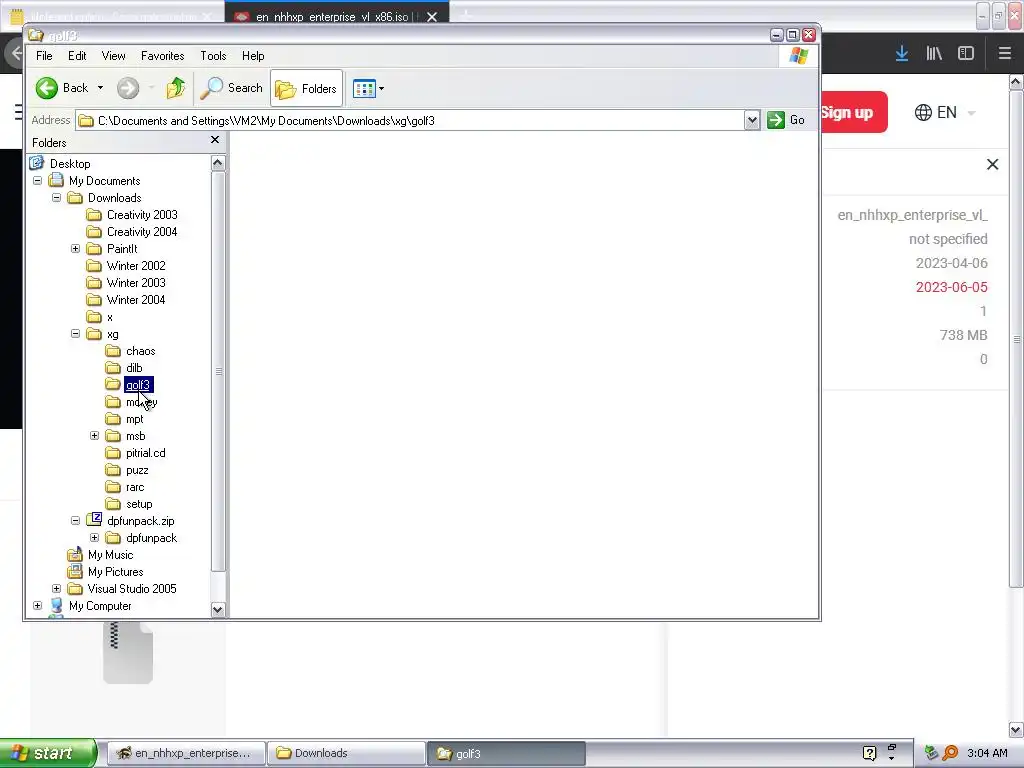
Task: Click folder tree scroll-down arrow
Action: pyautogui.click(x=218, y=609)
